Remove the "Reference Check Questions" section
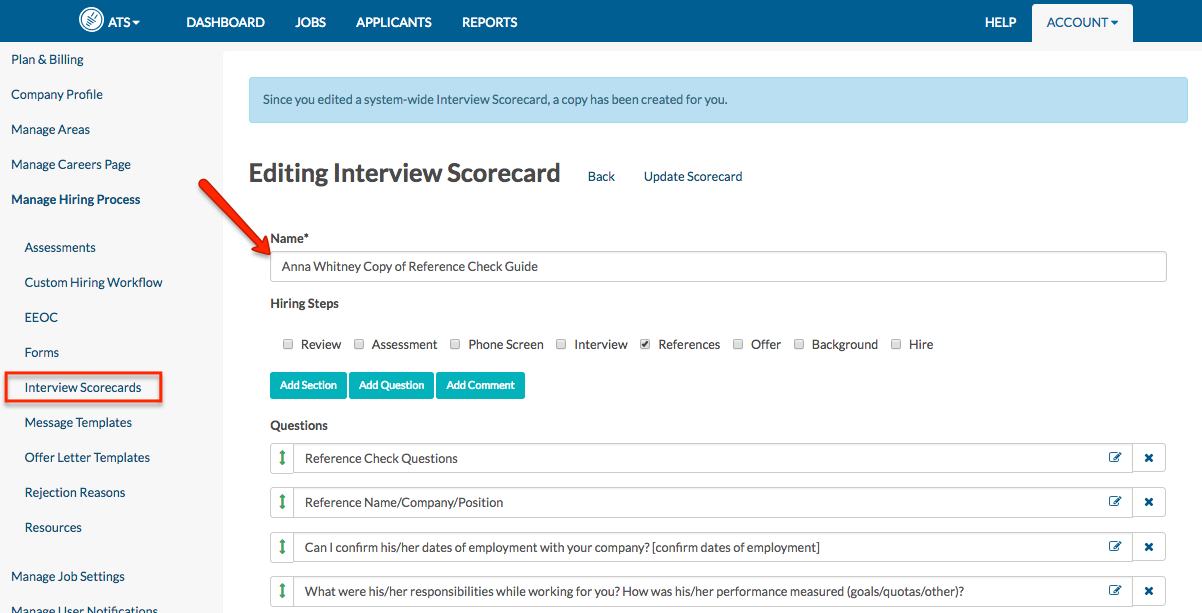This screenshot has width=1202, height=613. pyautogui.click(x=1148, y=457)
